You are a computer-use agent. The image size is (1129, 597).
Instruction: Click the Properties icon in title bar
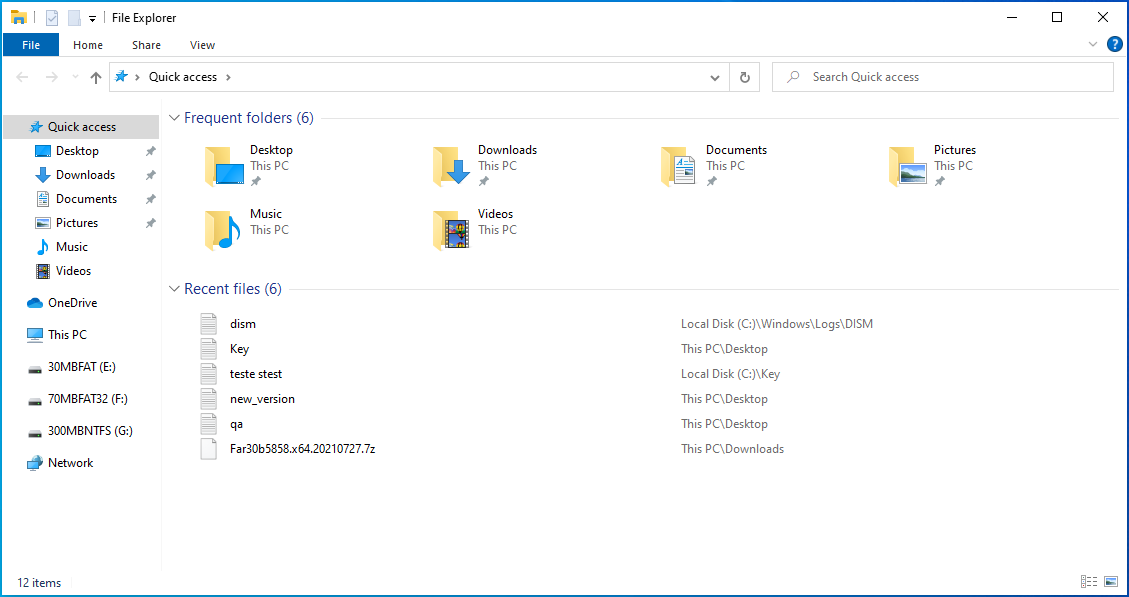click(52, 17)
